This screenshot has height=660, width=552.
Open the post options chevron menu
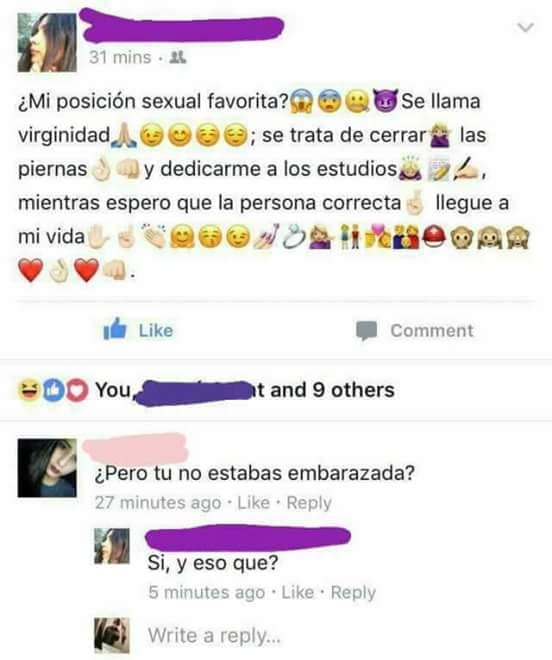[x=525, y=27]
